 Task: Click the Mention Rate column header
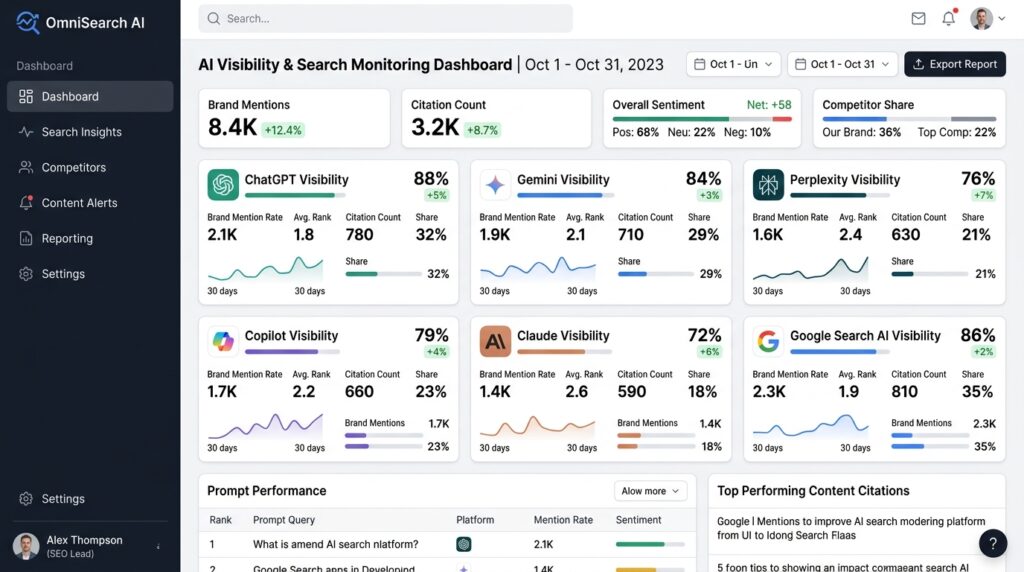(x=563, y=520)
